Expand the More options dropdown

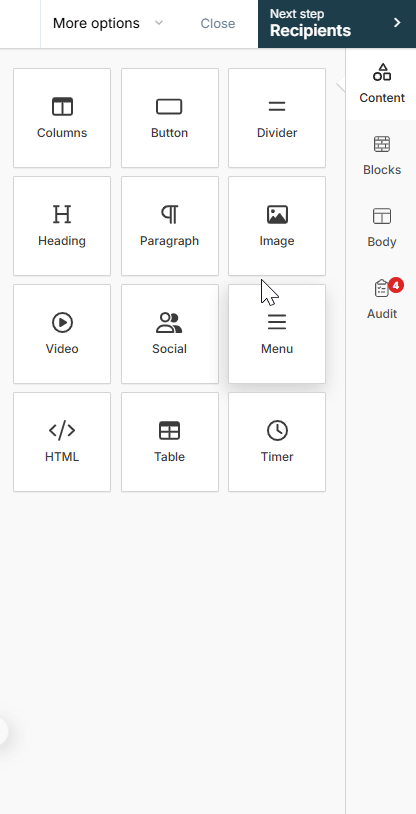(108, 23)
